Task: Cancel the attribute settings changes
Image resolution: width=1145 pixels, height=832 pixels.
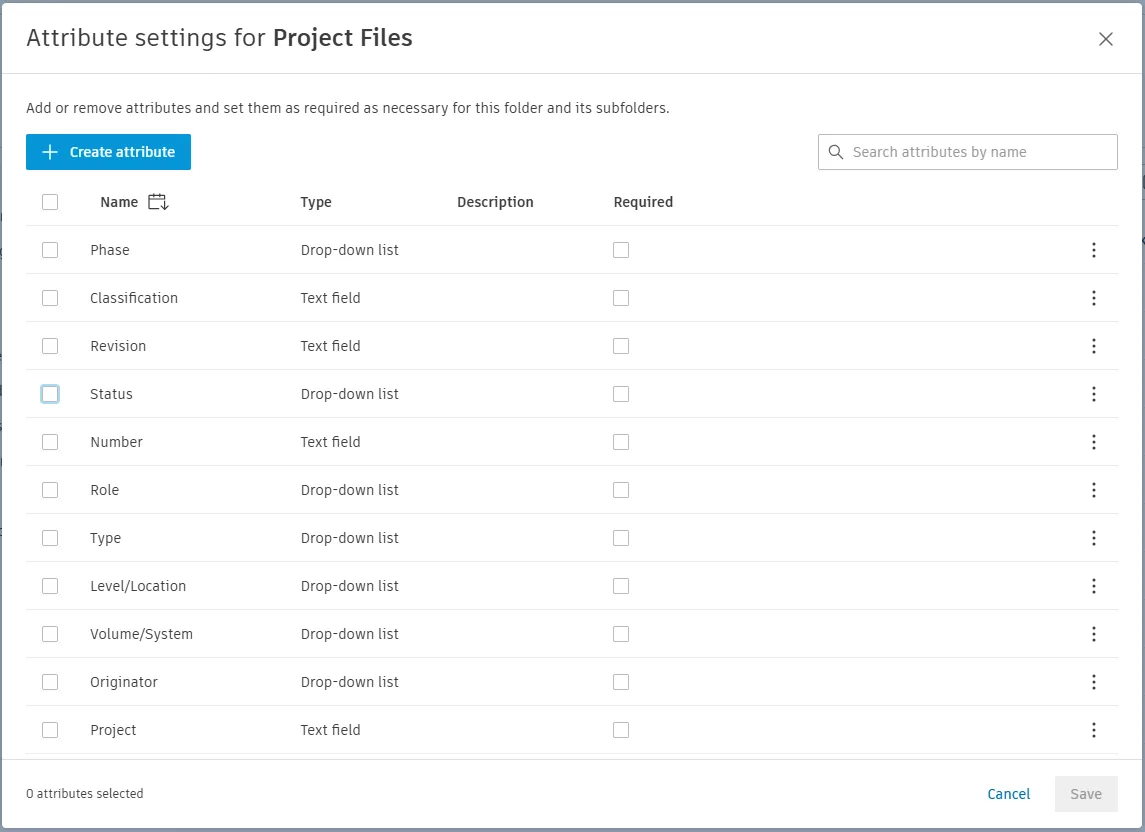Action: tap(1008, 794)
